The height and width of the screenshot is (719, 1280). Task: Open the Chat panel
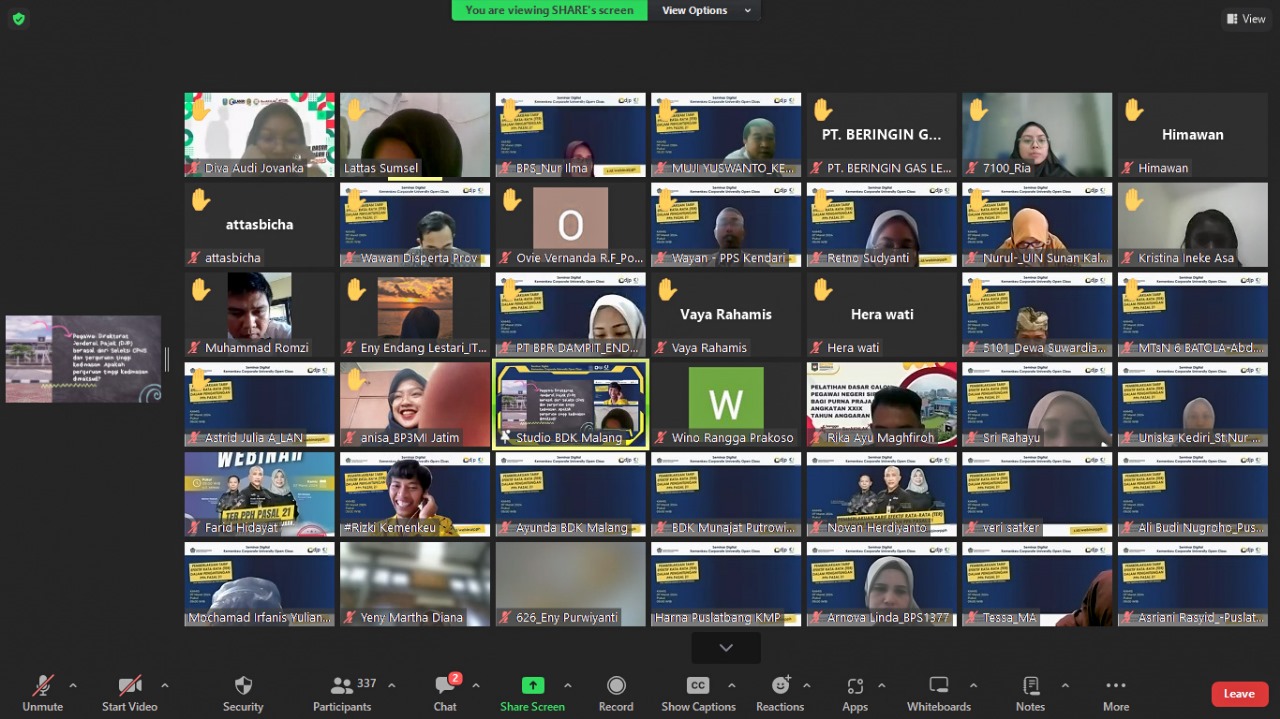[445, 686]
